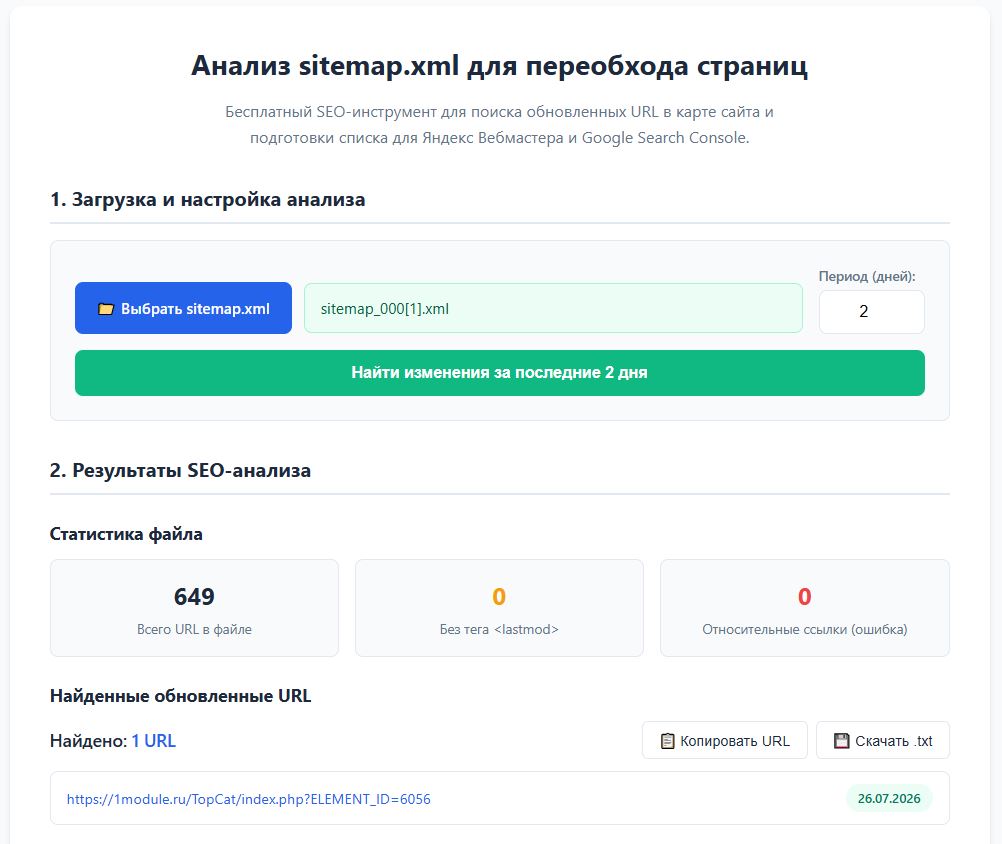Click the Всего URL в файле label
Image resolution: width=1002 pixels, height=844 pixels.
pos(194,629)
